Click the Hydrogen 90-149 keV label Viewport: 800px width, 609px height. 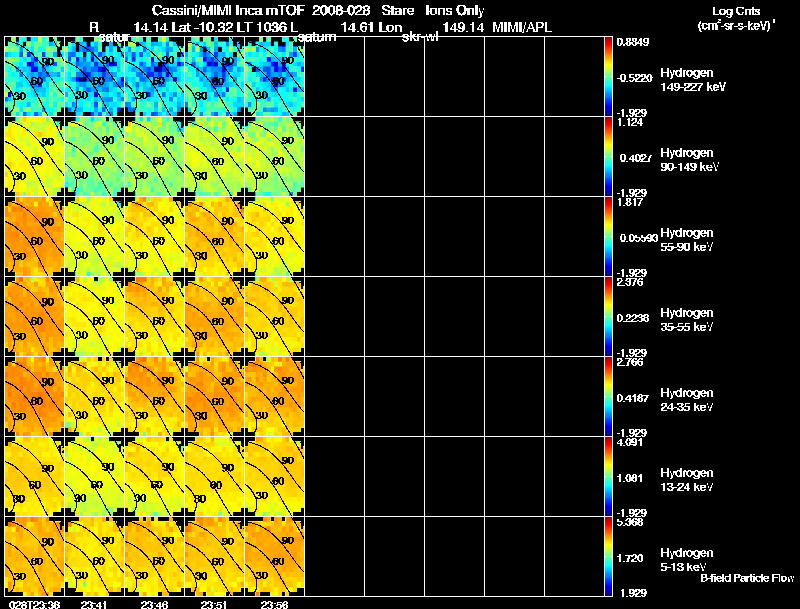pos(689,160)
